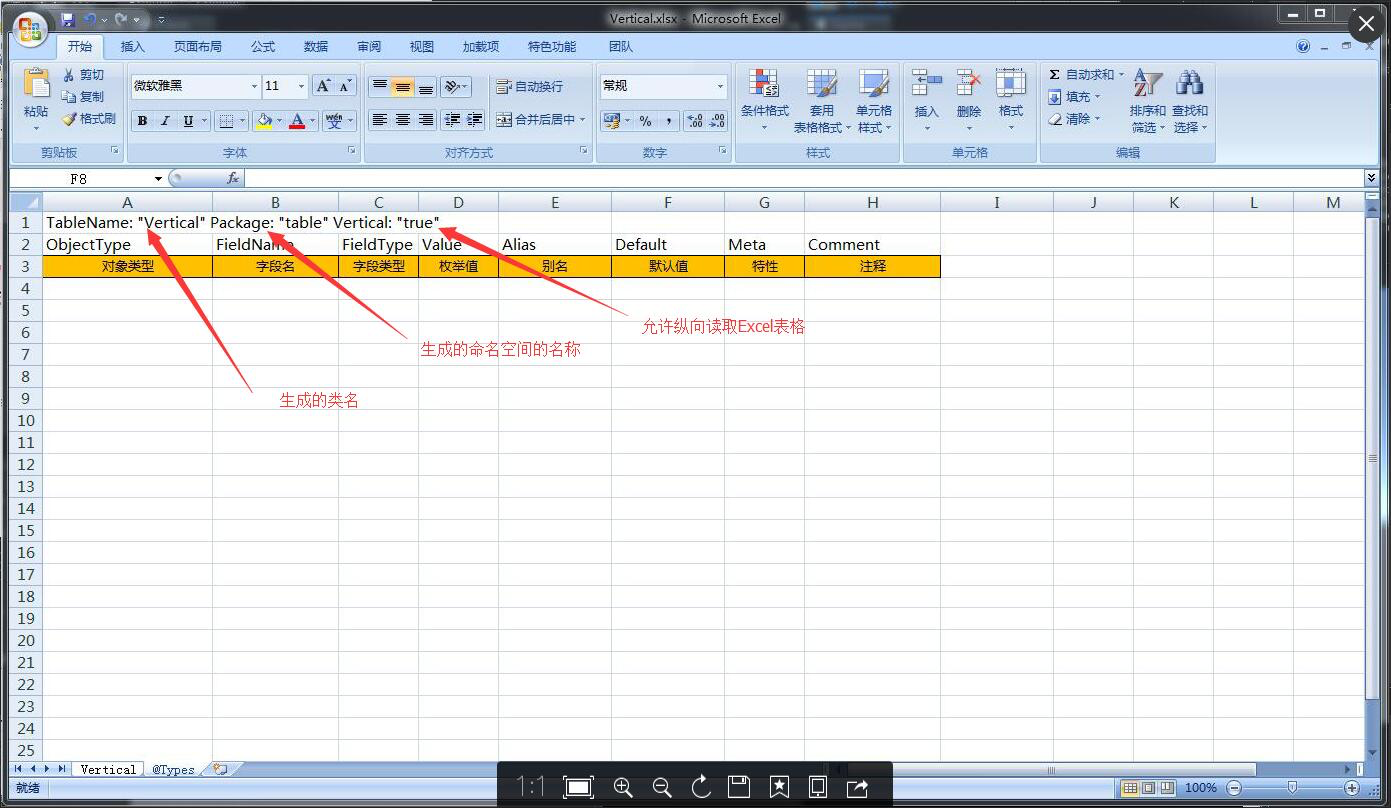The image size is (1391, 808).
Task: Click the Percent Style icon
Action: [x=645, y=121]
